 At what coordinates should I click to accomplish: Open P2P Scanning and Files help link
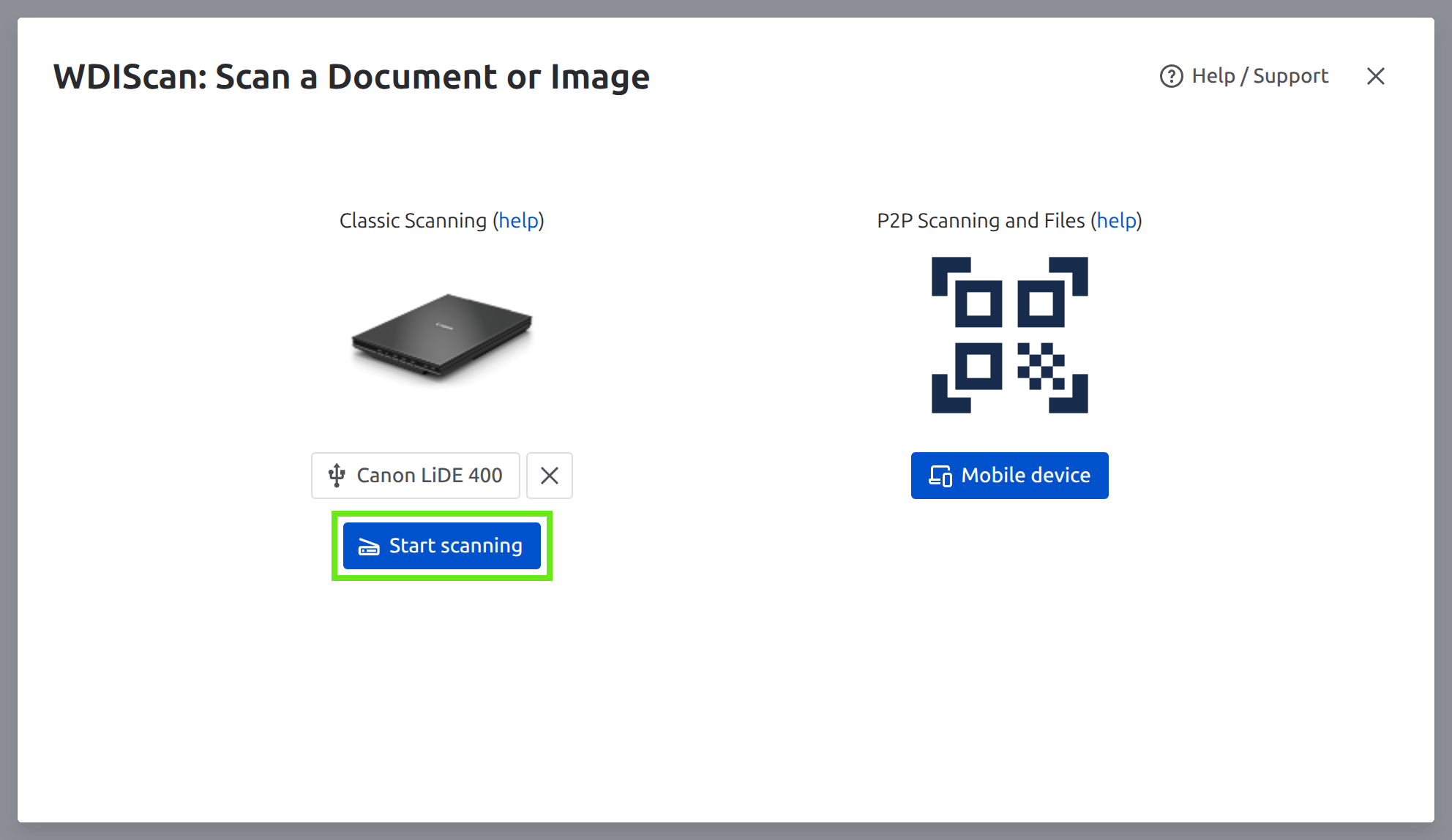[1117, 220]
